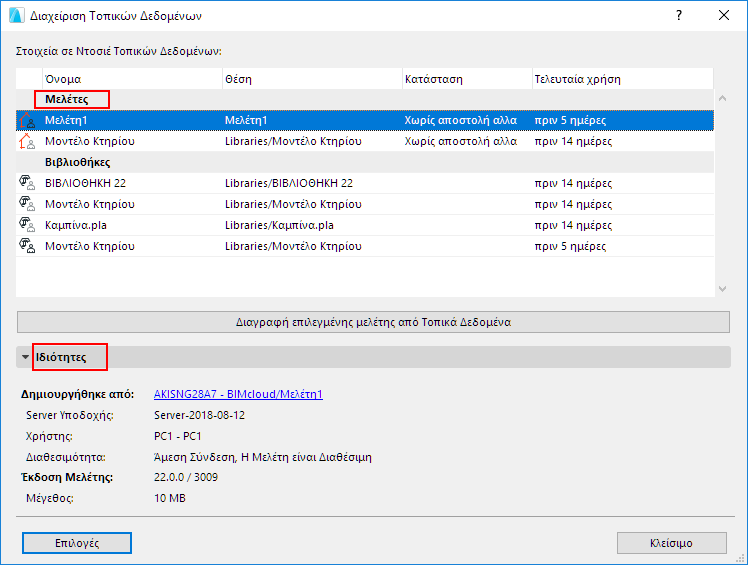The image size is (748, 565).
Task: Click the Επιλογές button
Action: [x=77, y=543]
